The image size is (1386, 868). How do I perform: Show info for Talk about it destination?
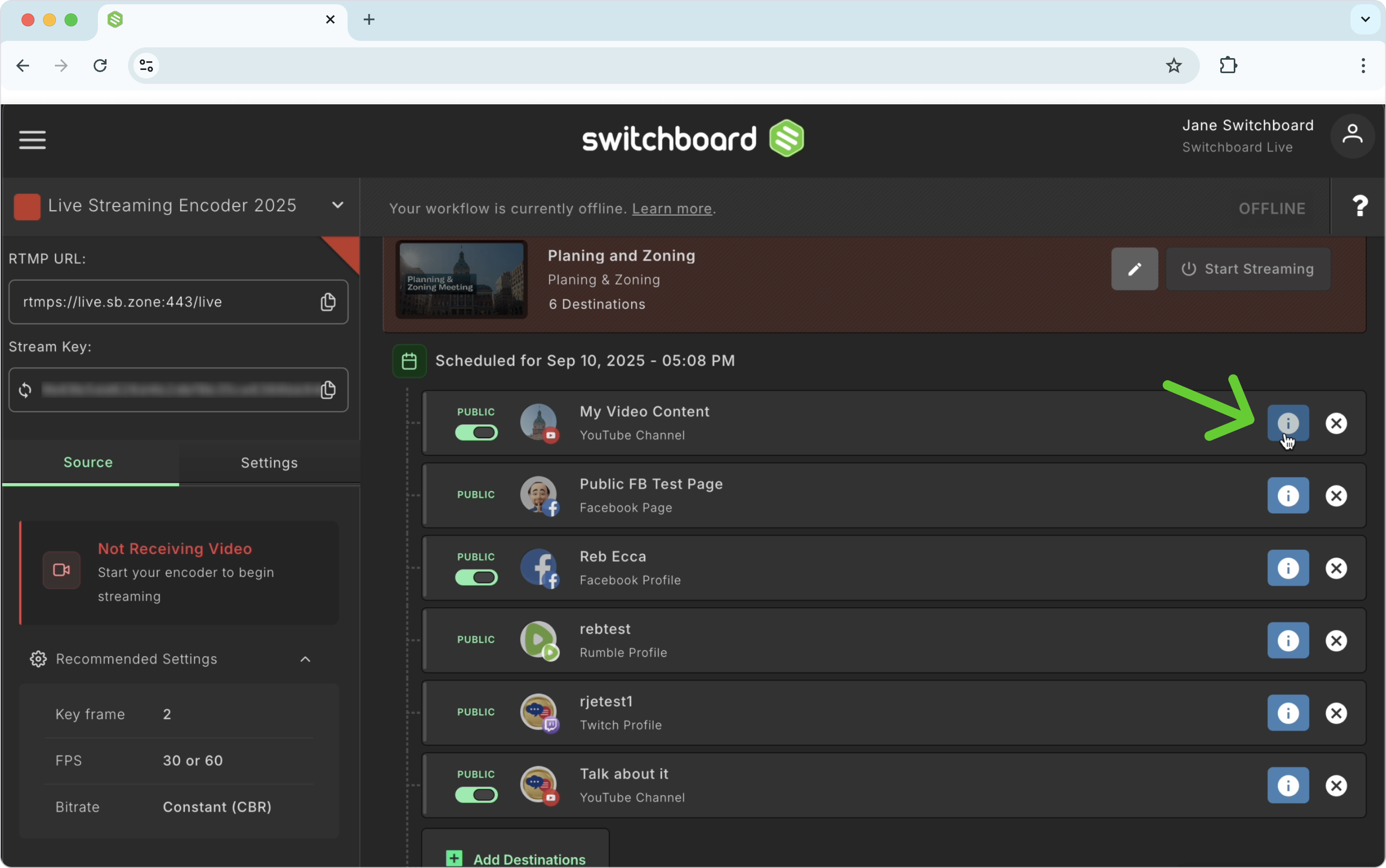coord(1288,785)
